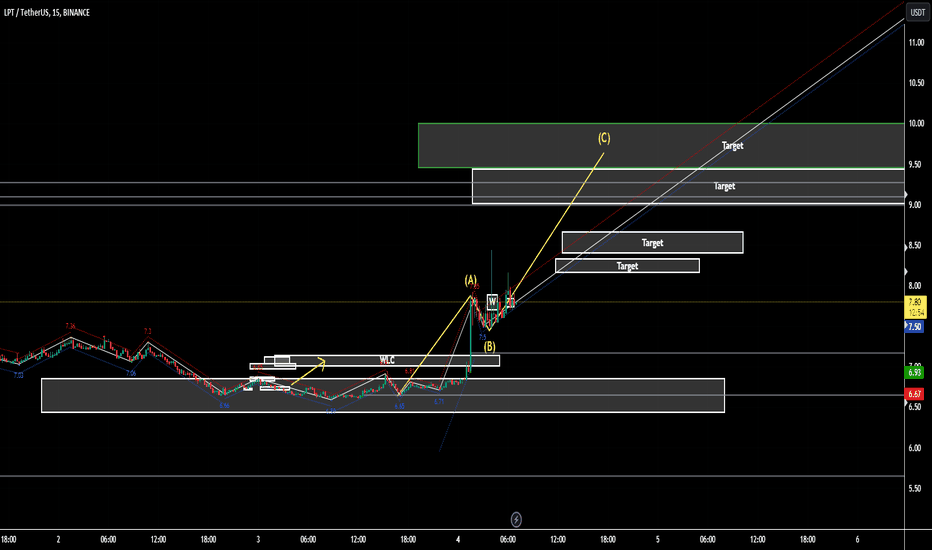This screenshot has height=550, width=932.
Task: Click the 6.00 price axis label
Action: [916, 448]
